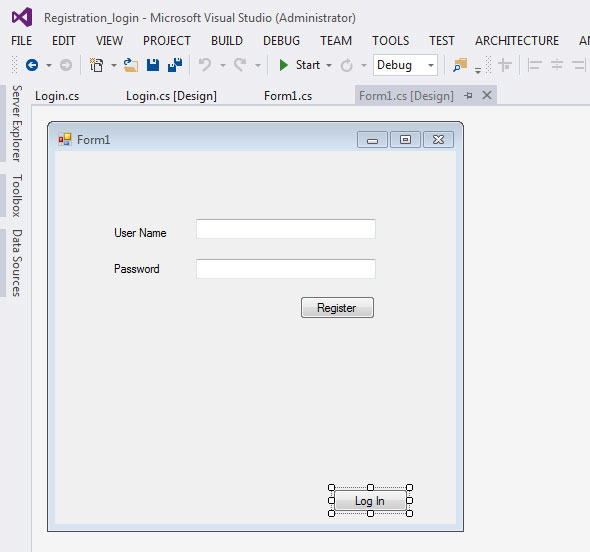Click the Start debugging button
This screenshot has width=590, height=552.
(300, 65)
